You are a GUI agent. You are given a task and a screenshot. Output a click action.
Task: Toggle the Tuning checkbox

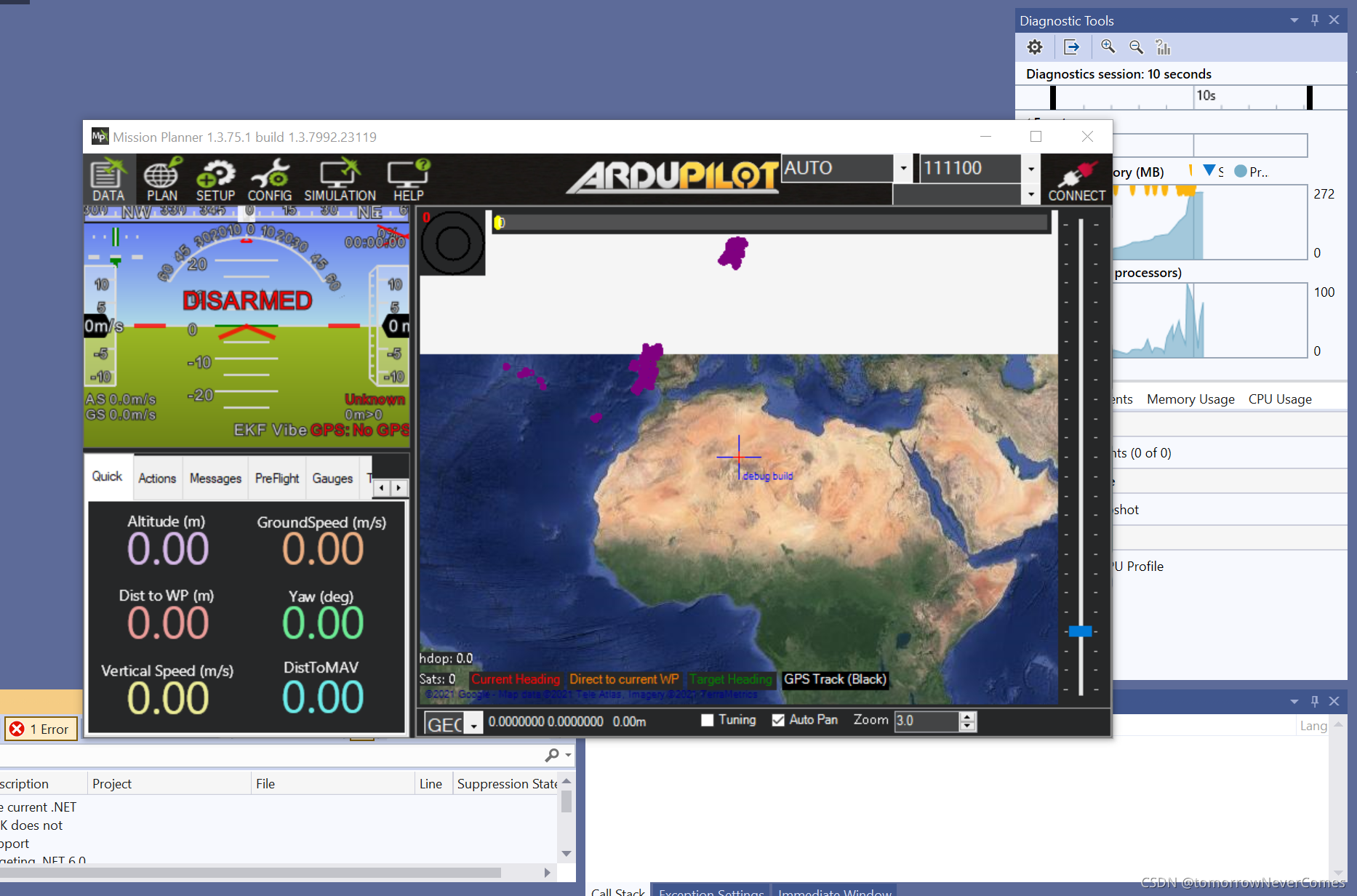coord(707,720)
